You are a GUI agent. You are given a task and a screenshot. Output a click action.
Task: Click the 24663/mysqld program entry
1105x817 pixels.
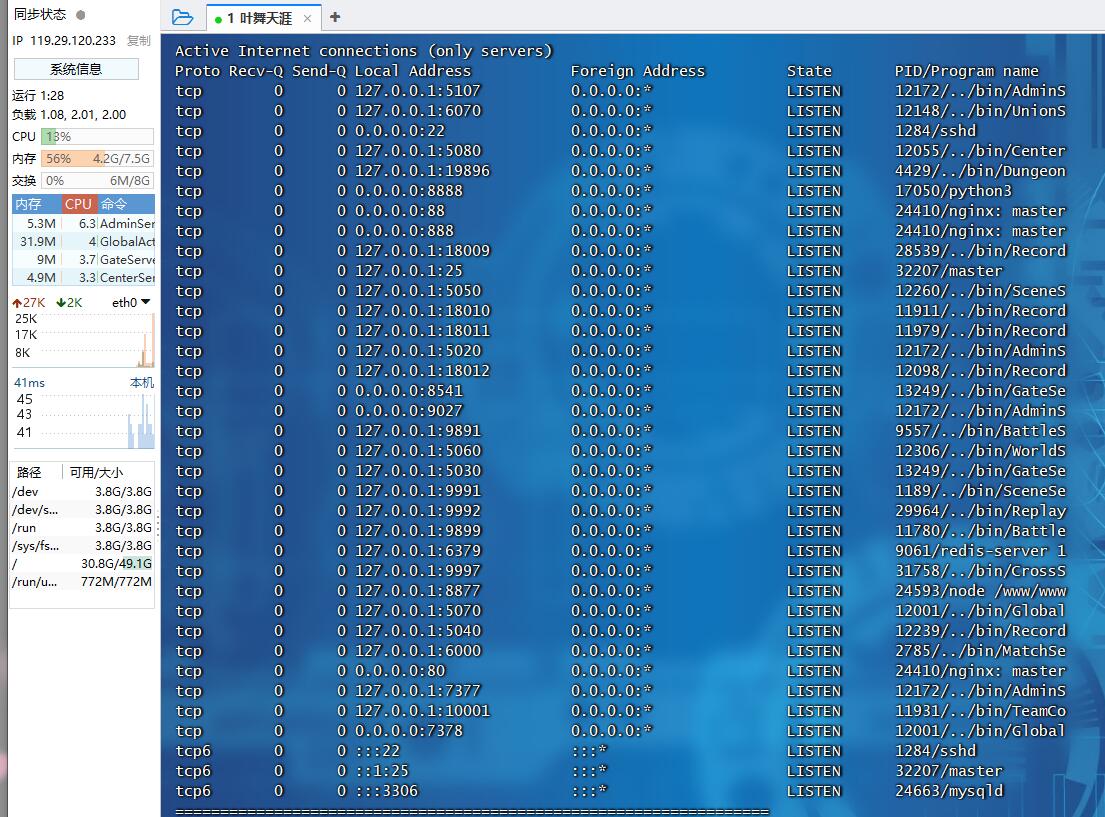(949, 791)
